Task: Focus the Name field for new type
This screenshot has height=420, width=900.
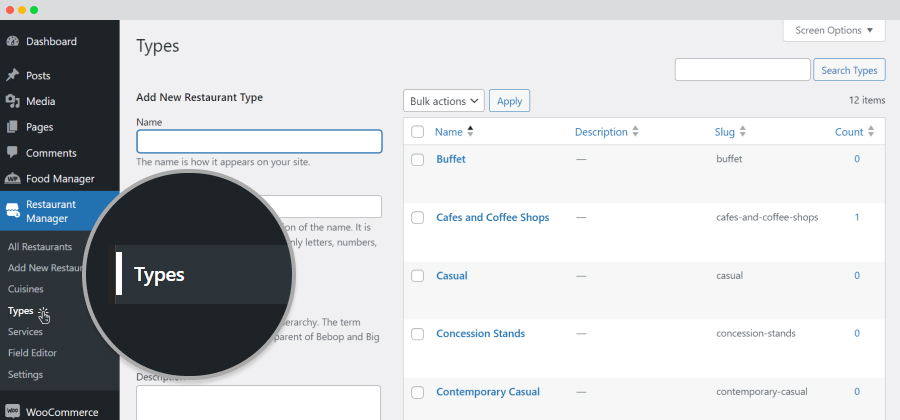Action: 259,141
